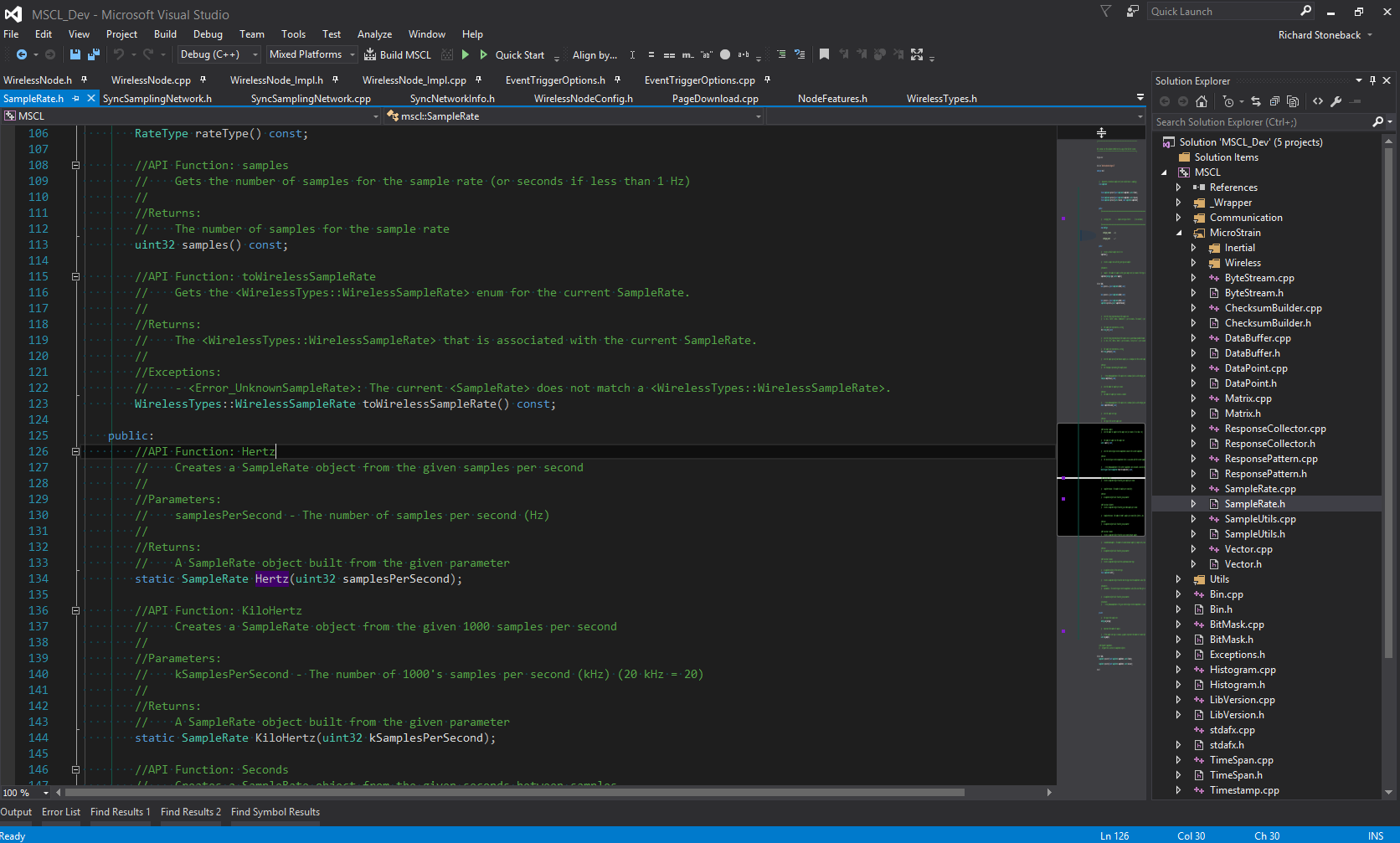
Task: Open the Output panel tab
Action: (16, 812)
